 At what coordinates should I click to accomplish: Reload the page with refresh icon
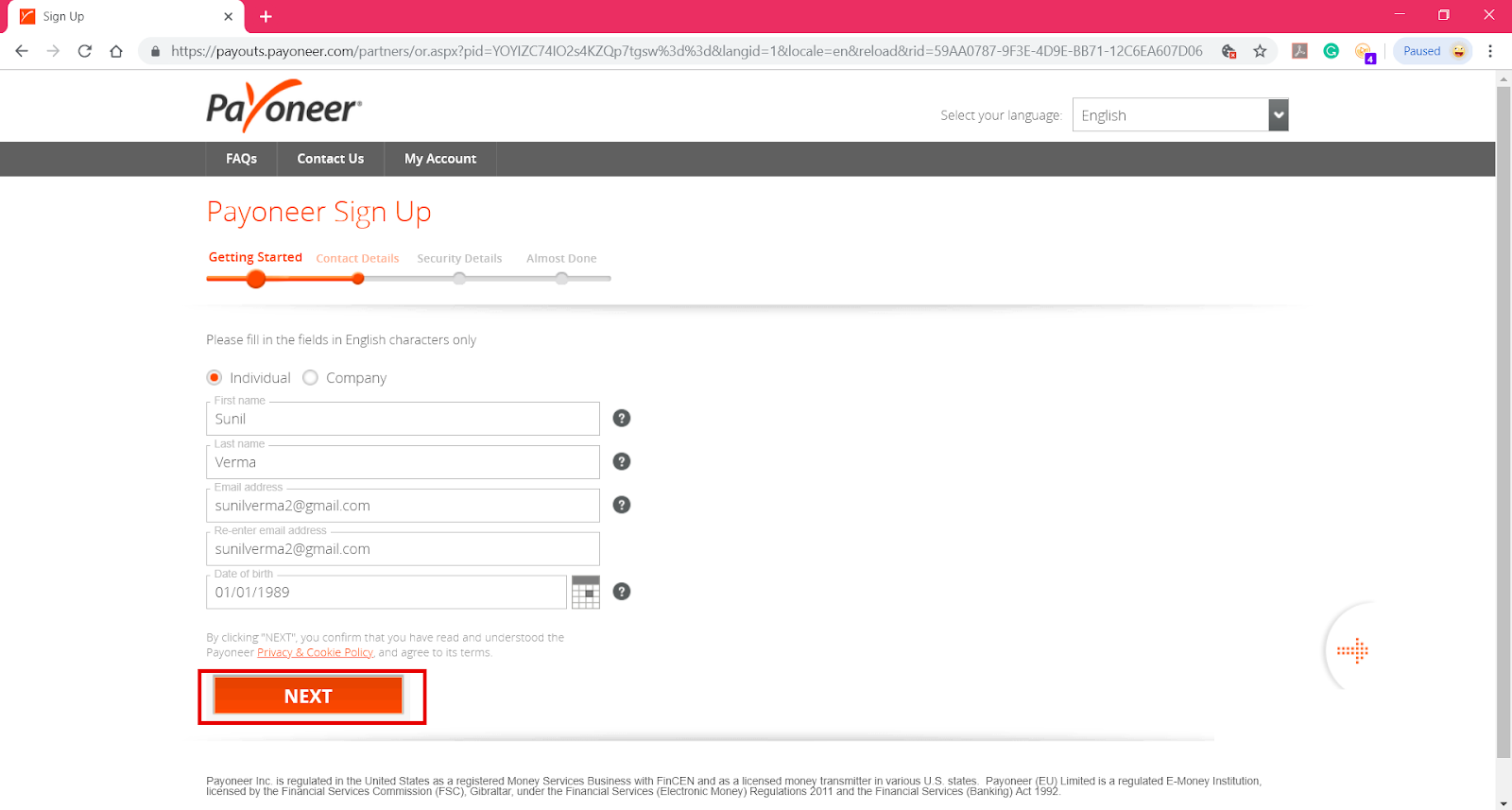pyautogui.click(x=85, y=51)
